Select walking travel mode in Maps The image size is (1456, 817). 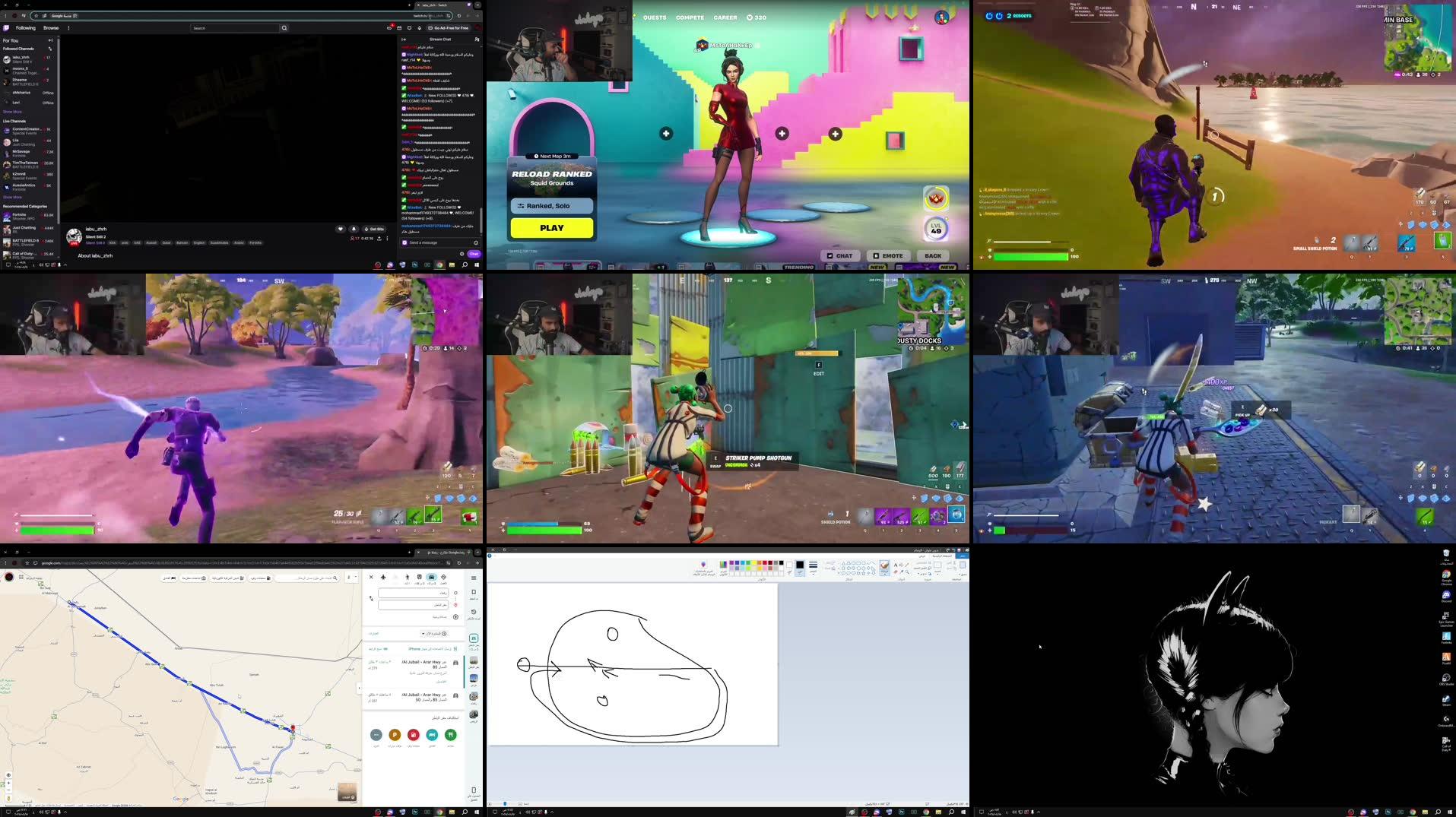coord(408,578)
